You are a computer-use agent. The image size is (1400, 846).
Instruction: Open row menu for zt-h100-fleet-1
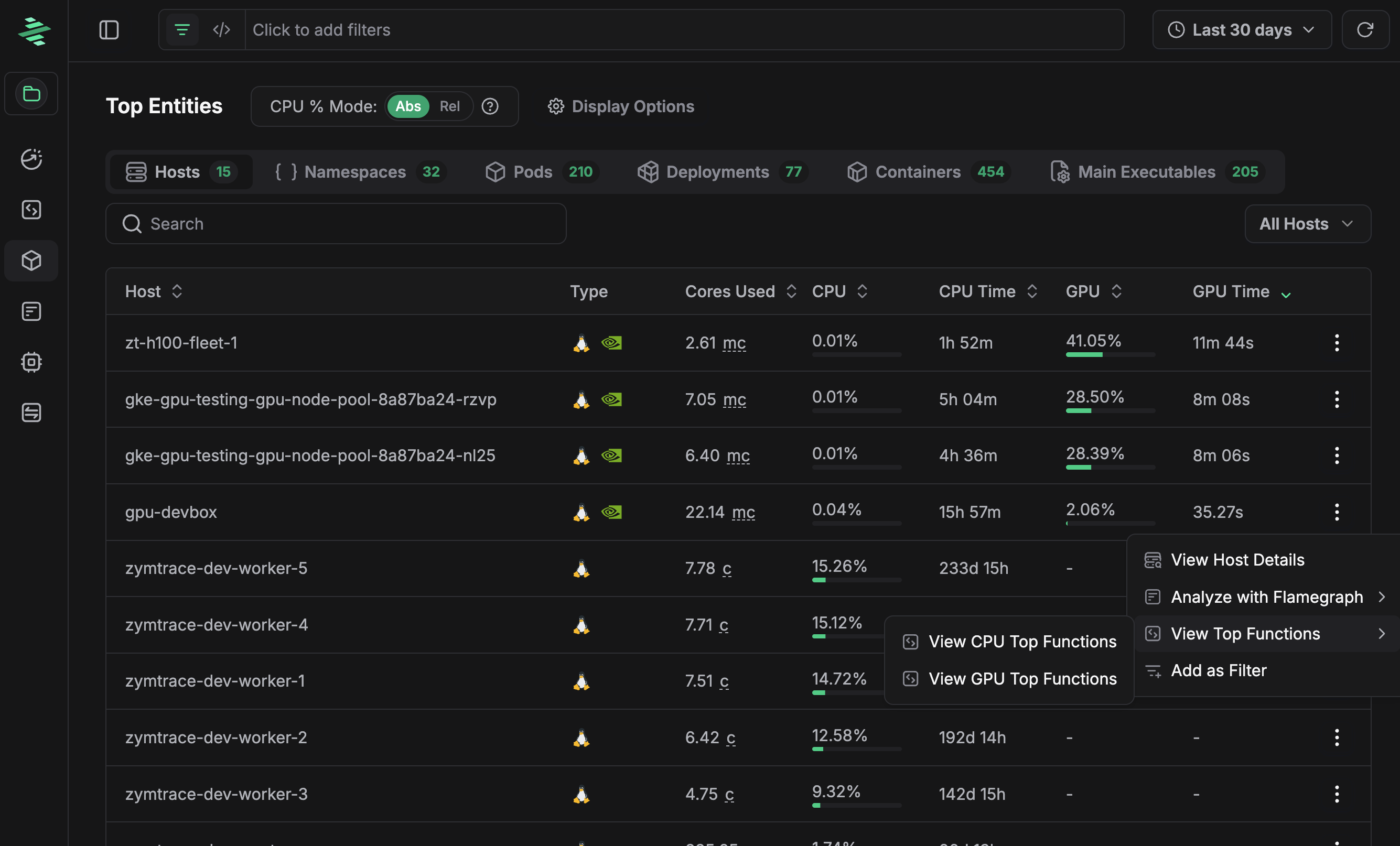(x=1337, y=343)
